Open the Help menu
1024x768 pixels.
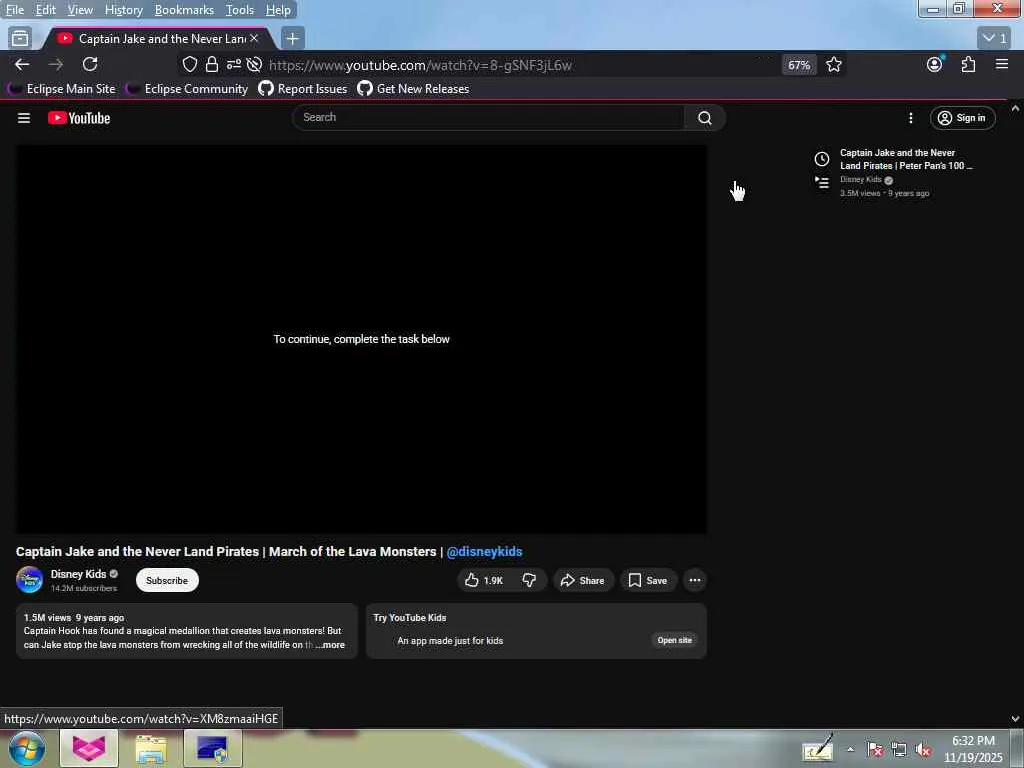pyautogui.click(x=278, y=10)
